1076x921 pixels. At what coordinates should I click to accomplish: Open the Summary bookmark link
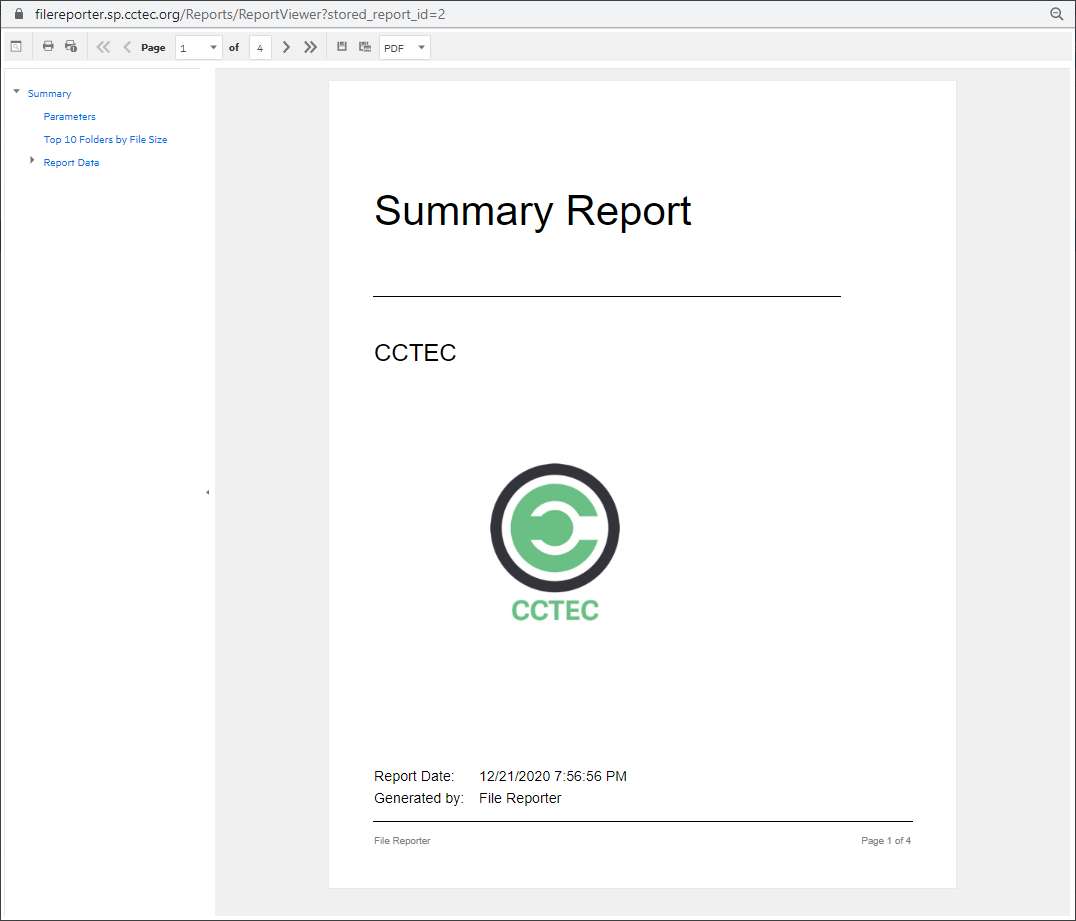coord(49,93)
